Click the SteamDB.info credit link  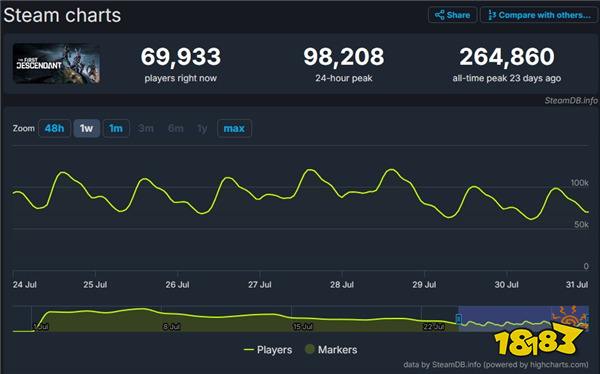pos(571,100)
